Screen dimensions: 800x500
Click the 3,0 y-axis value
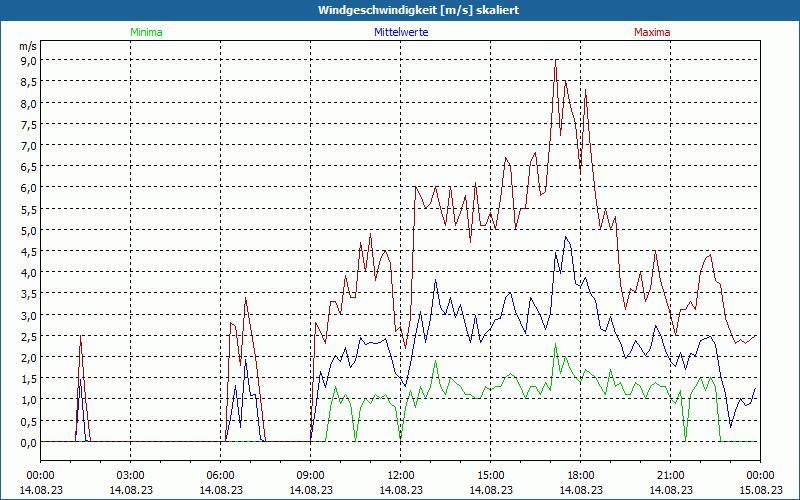pyautogui.click(x=29, y=316)
